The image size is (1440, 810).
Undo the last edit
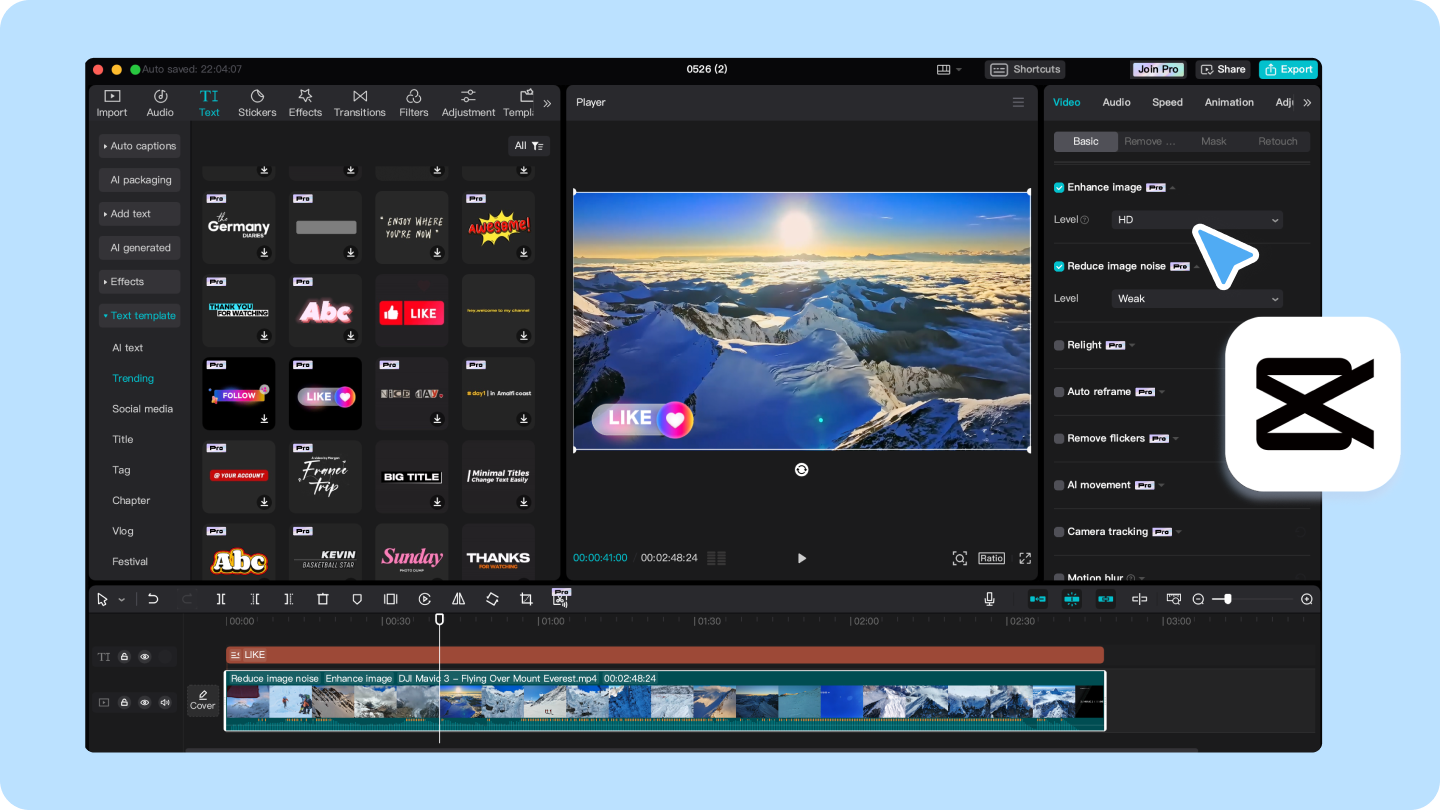153,599
